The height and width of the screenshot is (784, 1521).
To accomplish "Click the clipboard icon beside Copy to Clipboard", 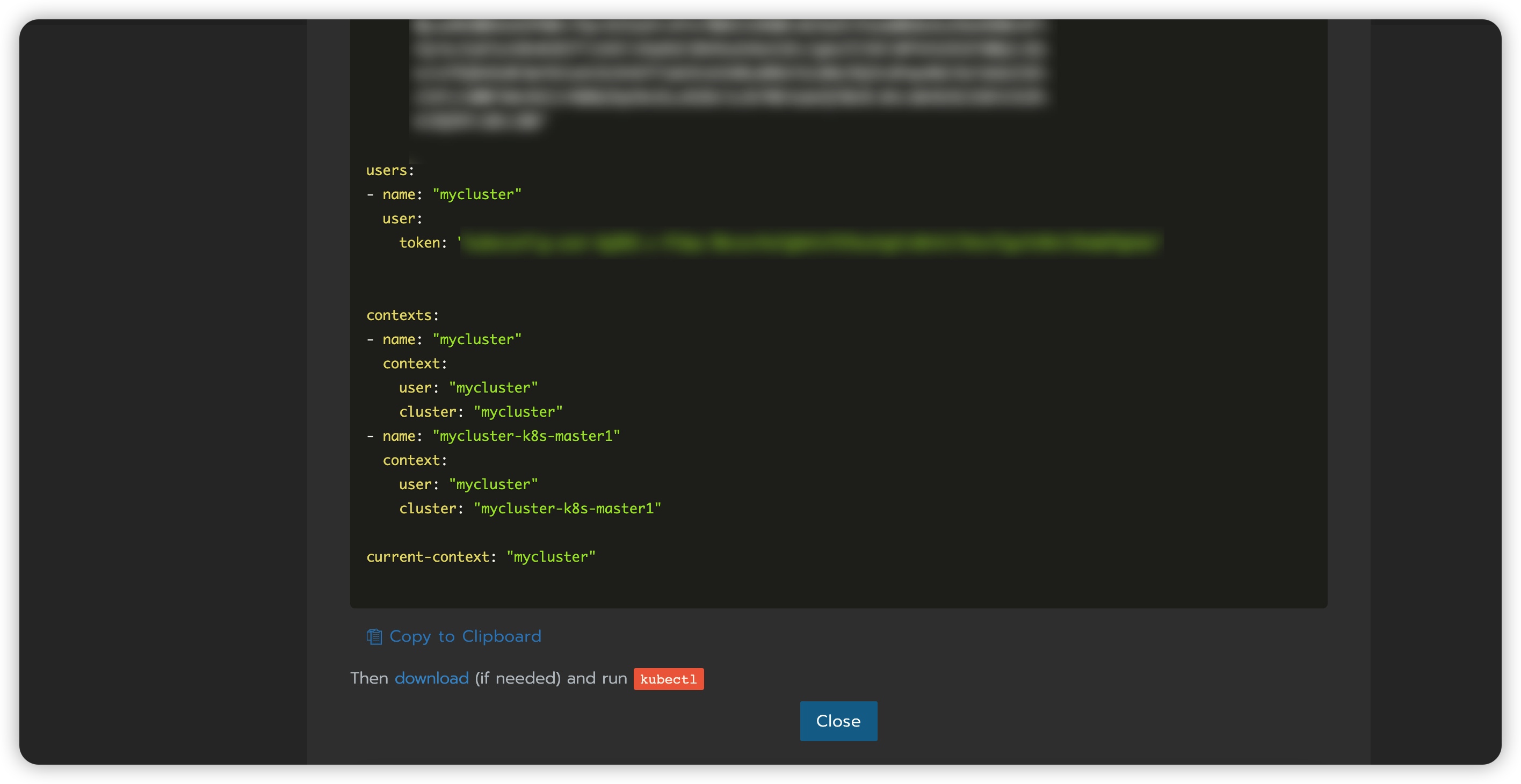I will [374, 636].
